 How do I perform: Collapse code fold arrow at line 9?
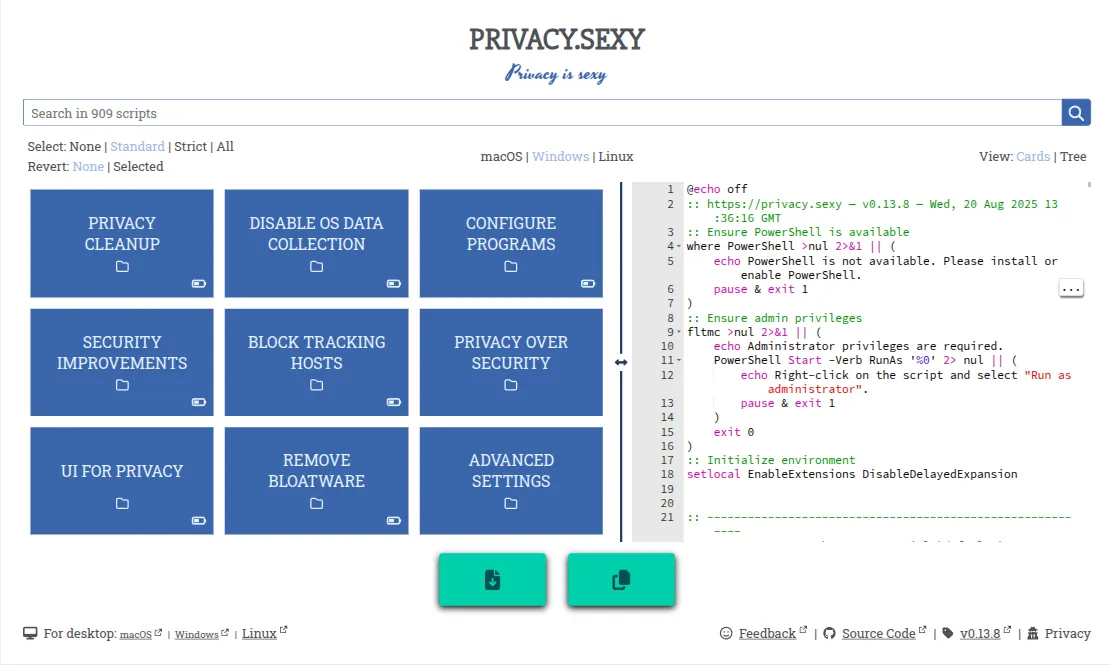(x=678, y=333)
